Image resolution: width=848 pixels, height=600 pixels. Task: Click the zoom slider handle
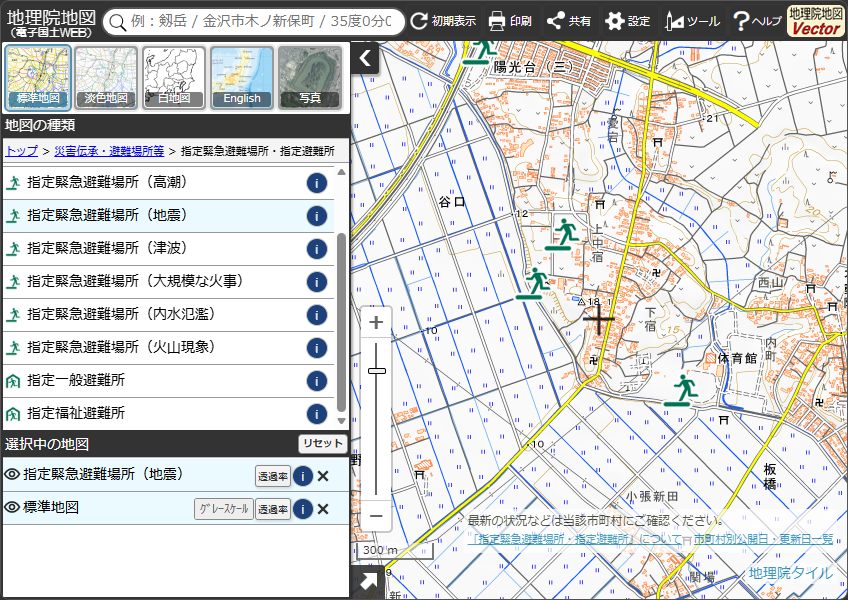[x=376, y=371]
